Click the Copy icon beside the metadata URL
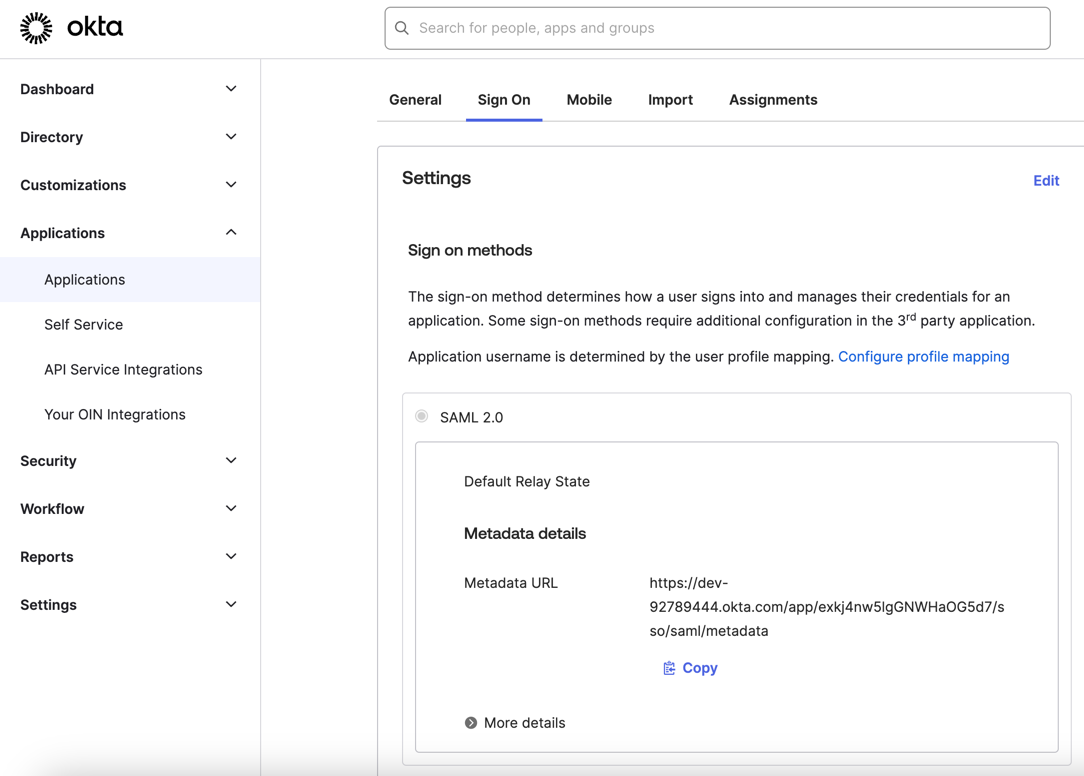Screen dimensions: 1084x776 (669, 667)
